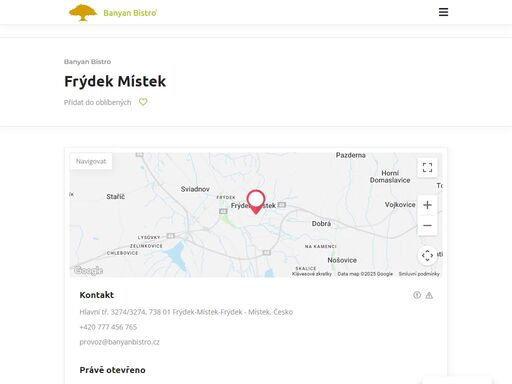Click Přidat do oblíbených text
The width and height of the screenshot is (512, 384).
[97, 102]
